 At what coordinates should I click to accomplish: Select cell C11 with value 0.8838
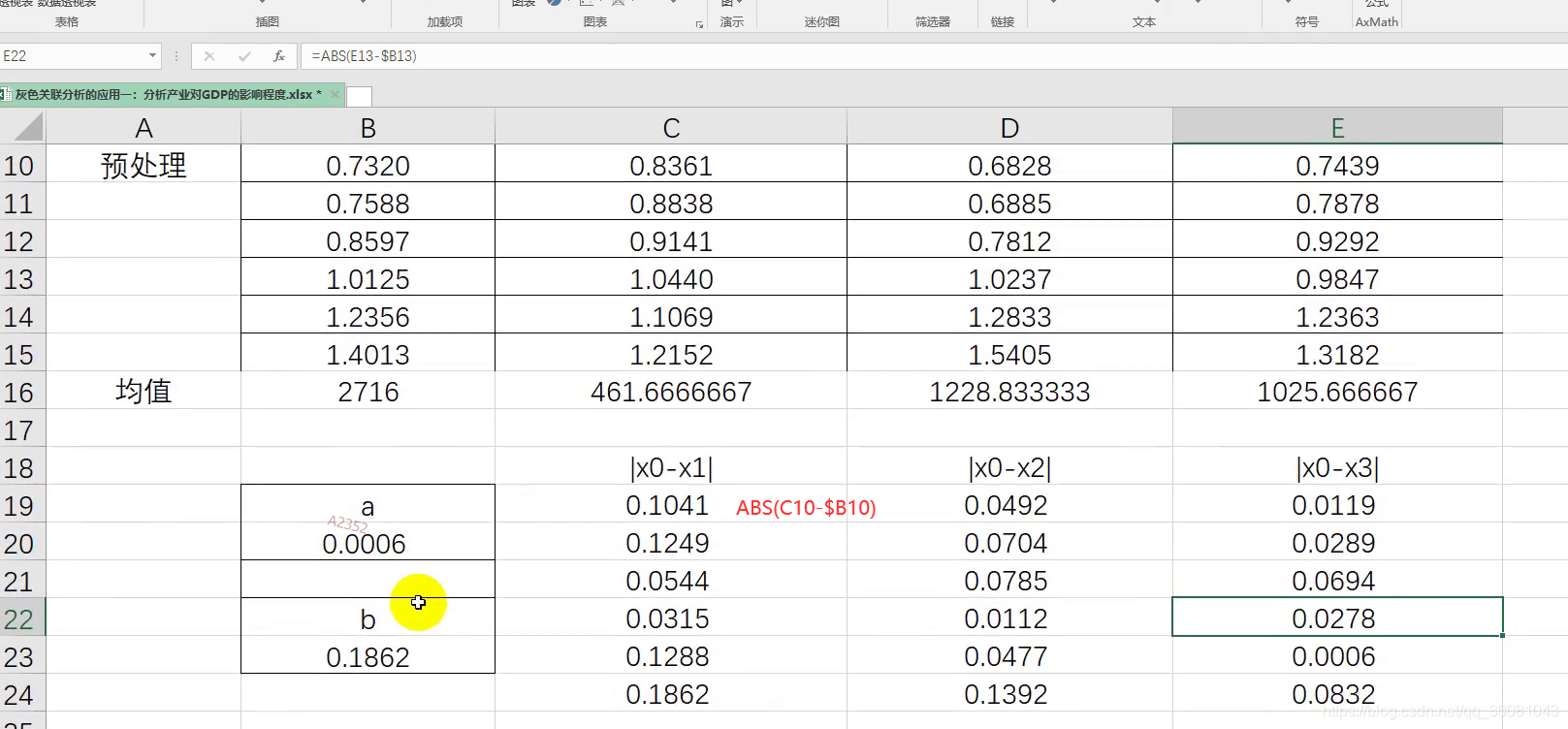(x=671, y=204)
